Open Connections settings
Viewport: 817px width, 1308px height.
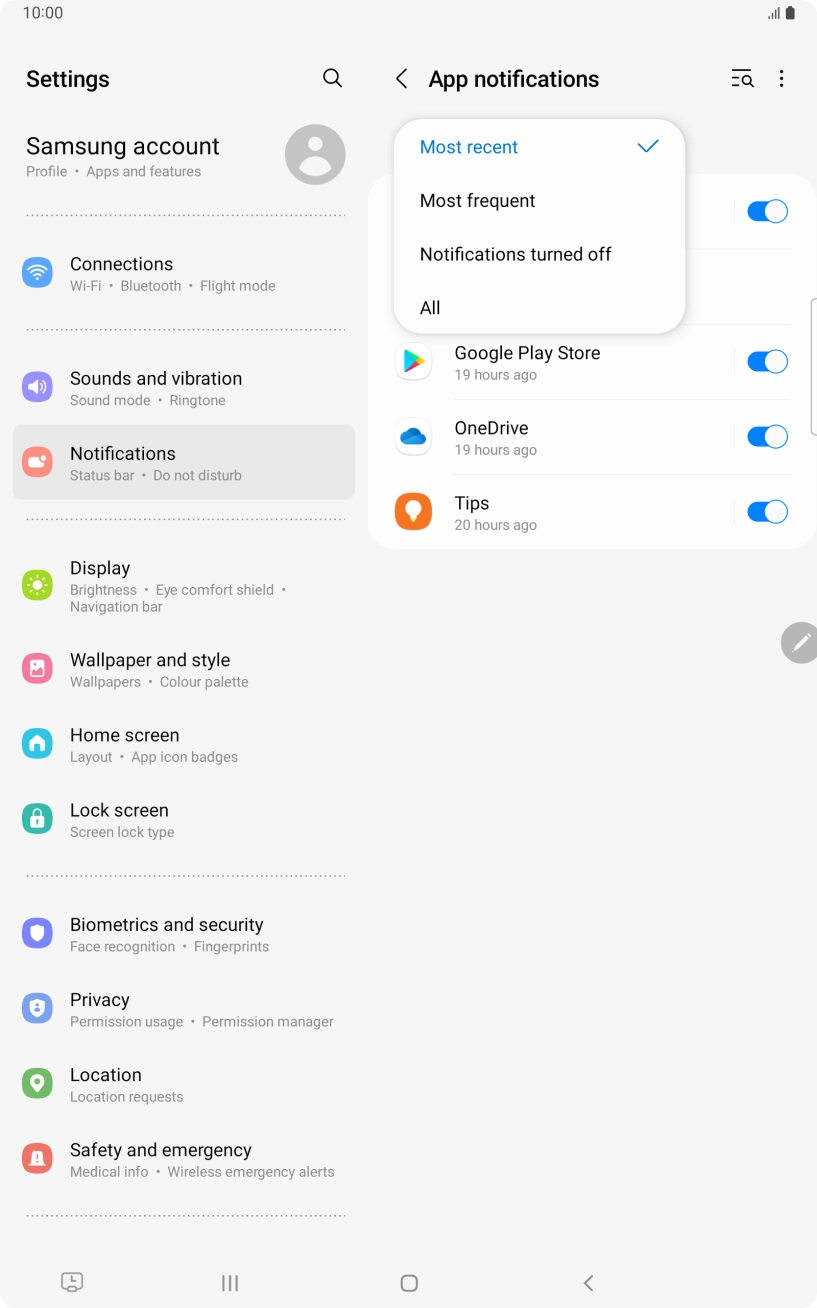(x=183, y=273)
